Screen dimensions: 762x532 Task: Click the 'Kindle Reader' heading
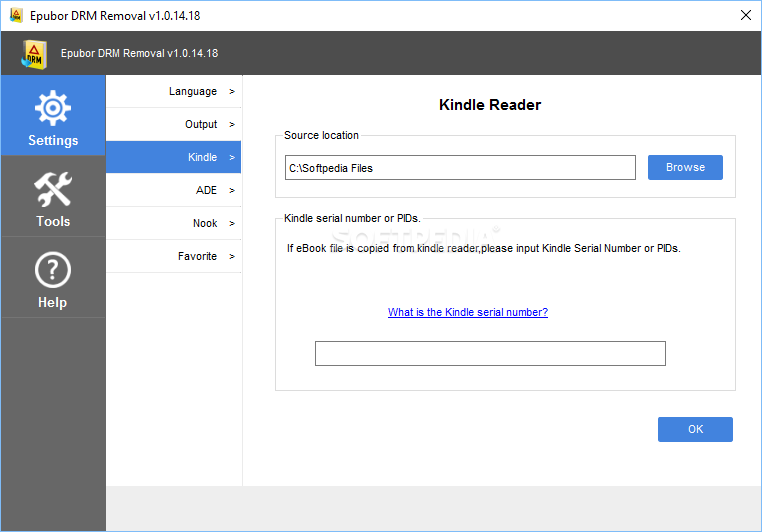(x=490, y=105)
